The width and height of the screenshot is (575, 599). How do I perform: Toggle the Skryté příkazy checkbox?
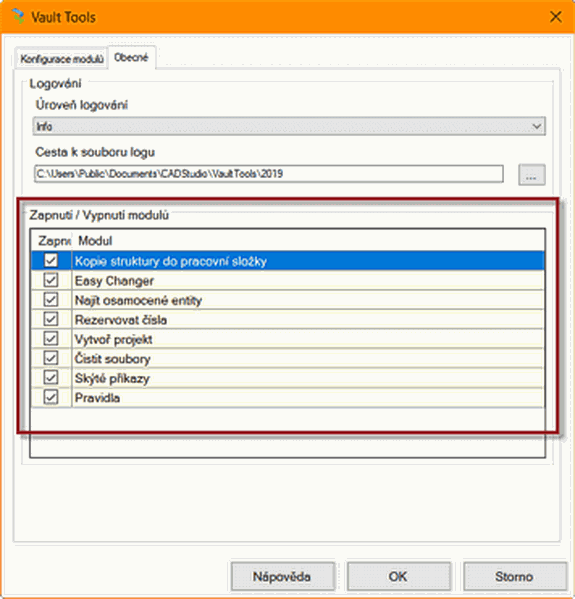point(51,378)
